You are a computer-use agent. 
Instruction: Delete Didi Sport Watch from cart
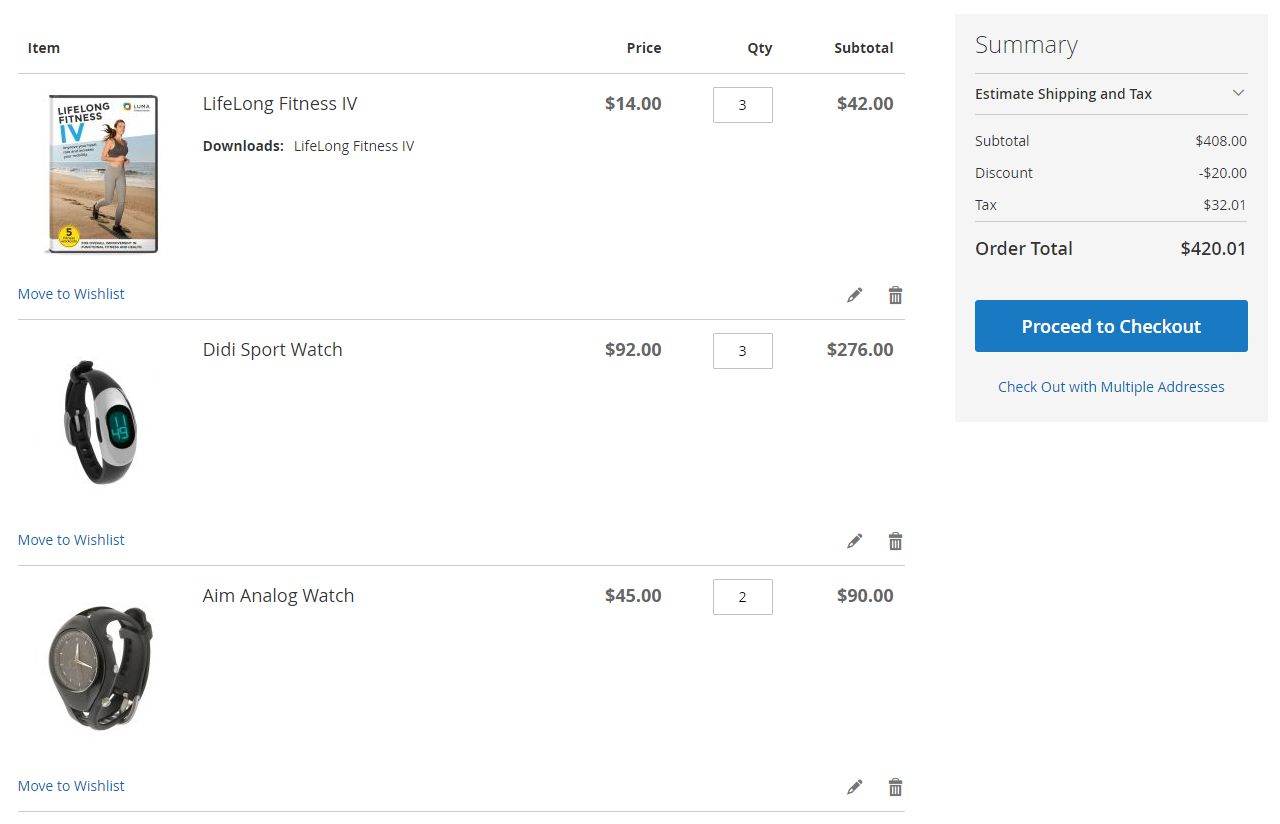[x=895, y=541]
